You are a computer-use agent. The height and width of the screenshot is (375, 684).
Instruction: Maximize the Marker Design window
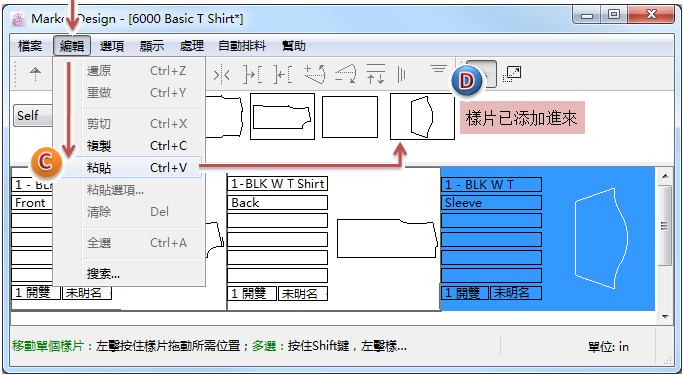coord(613,15)
